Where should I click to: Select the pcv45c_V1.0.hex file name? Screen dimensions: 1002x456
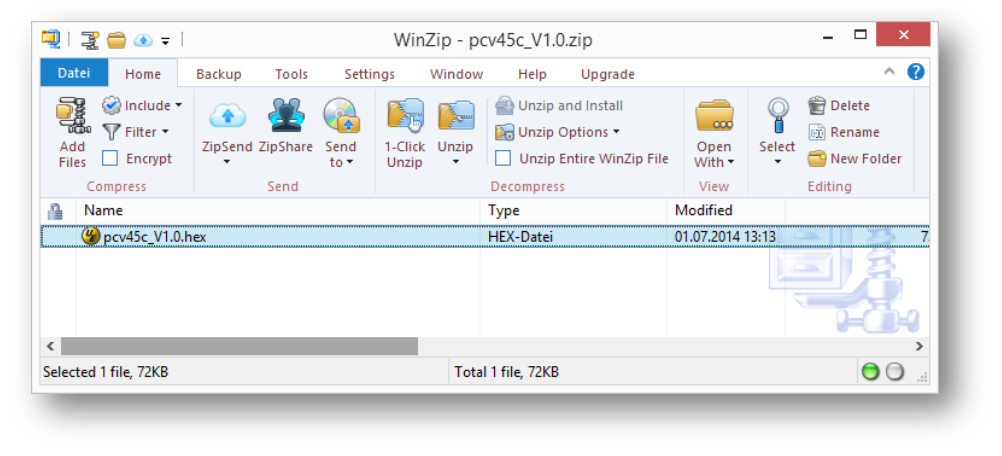tap(155, 237)
